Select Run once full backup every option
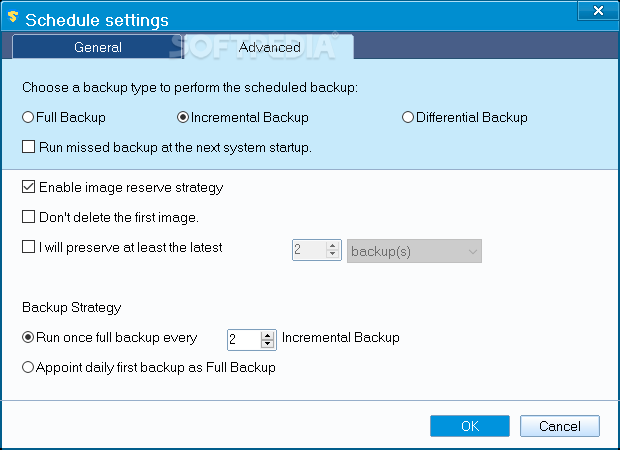The height and width of the screenshot is (450, 620). pyautogui.click(x=28, y=337)
